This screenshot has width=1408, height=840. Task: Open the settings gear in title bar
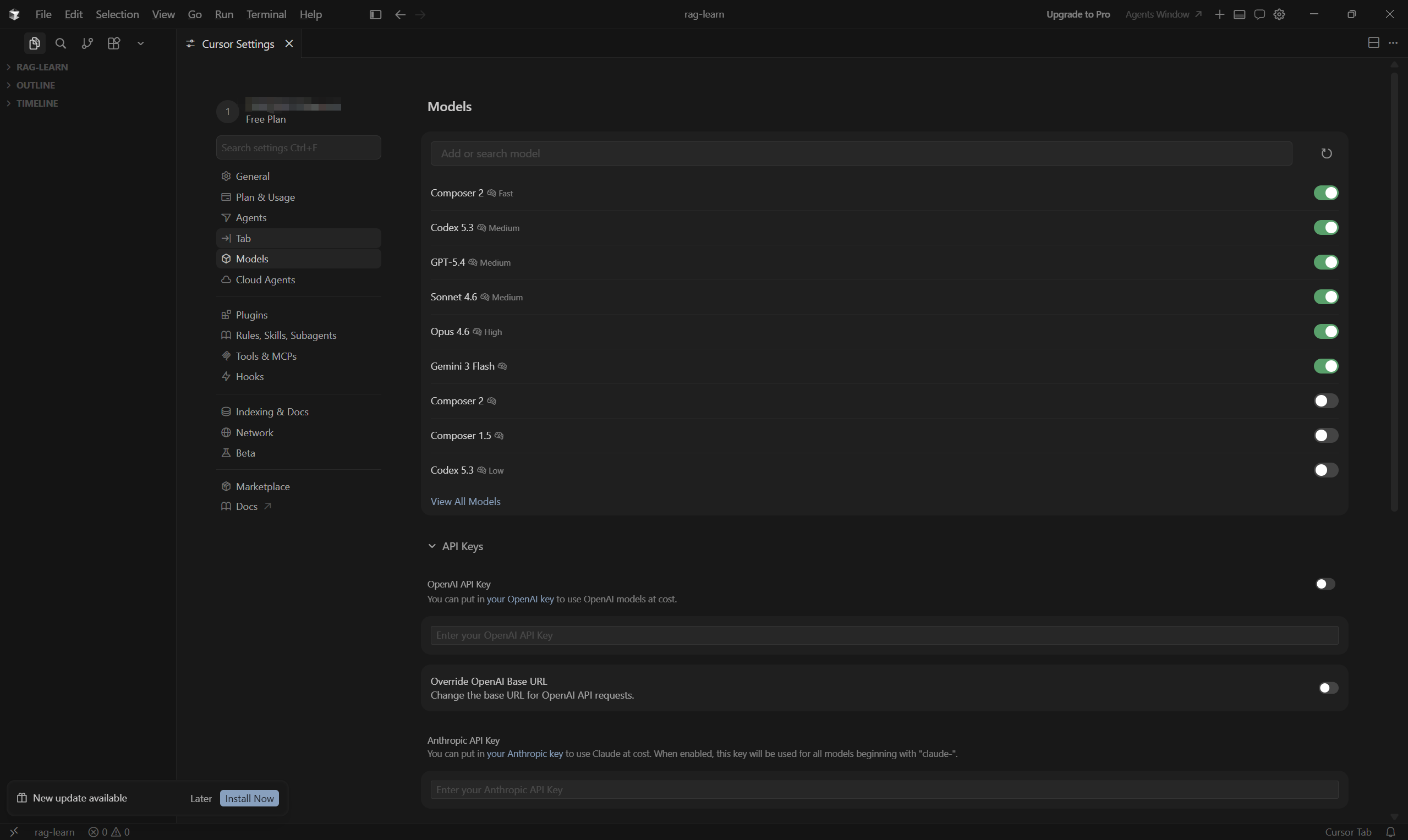(1279, 15)
